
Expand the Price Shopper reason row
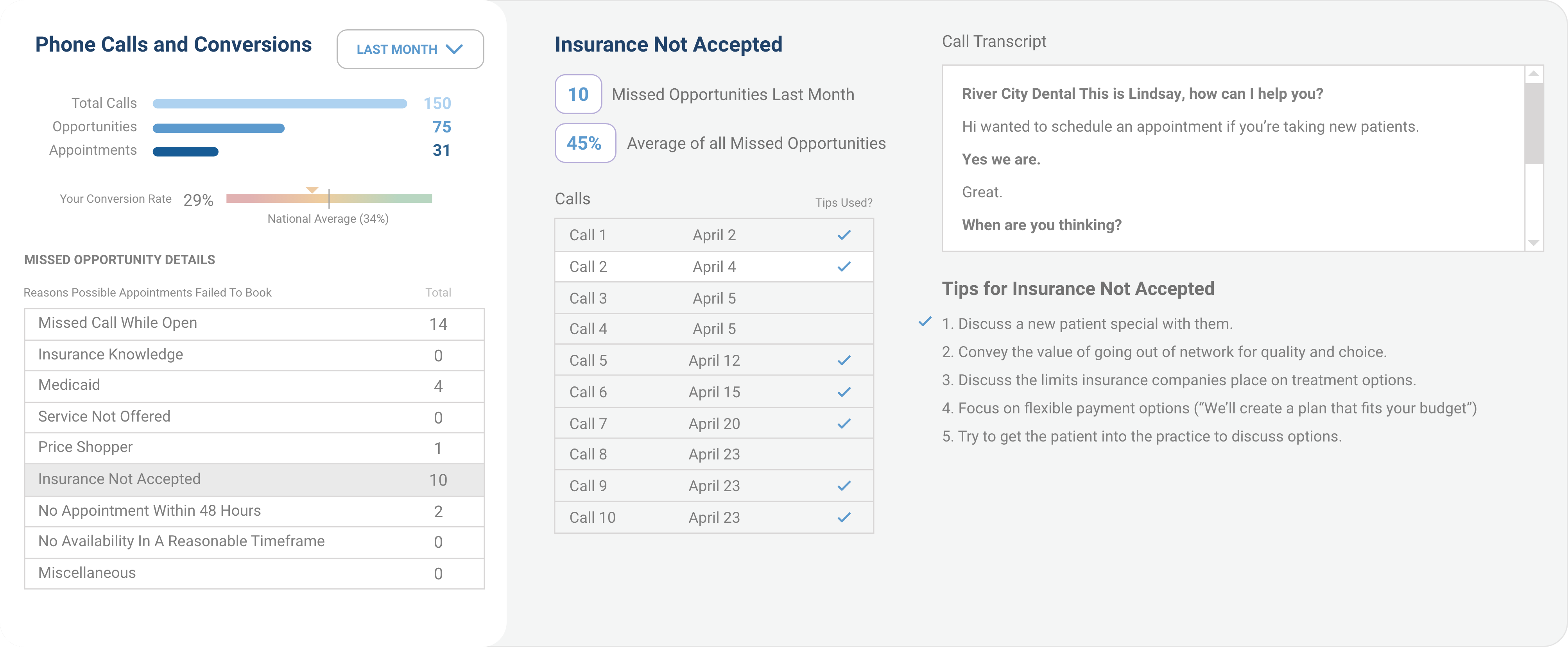[254, 448]
